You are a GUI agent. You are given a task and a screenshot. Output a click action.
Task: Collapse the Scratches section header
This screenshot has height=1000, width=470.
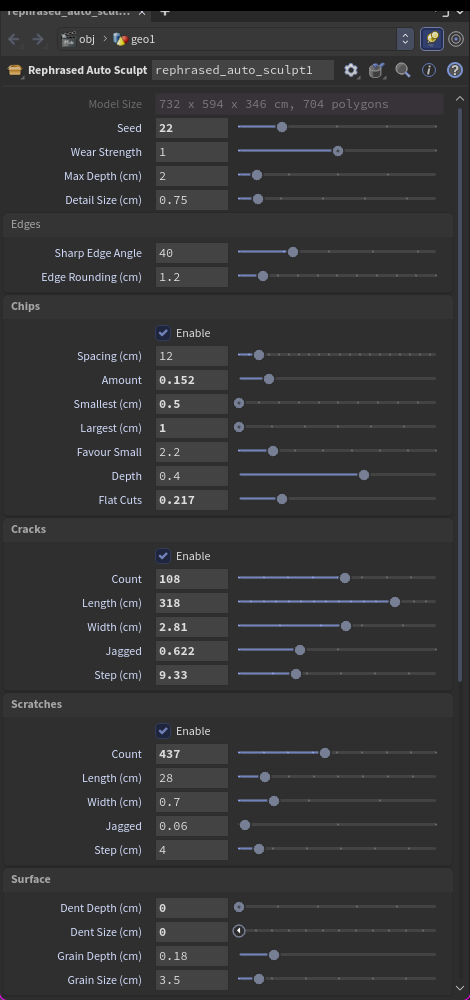coord(228,704)
